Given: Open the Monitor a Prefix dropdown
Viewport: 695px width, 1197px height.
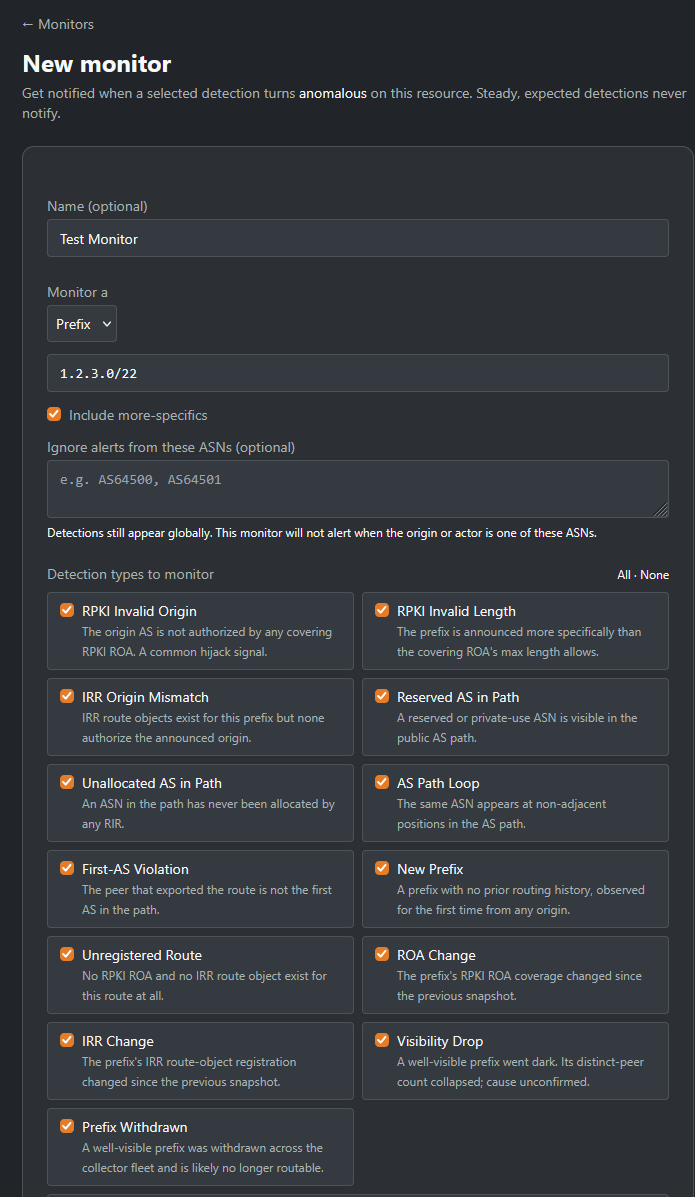Looking at the screenshot, I should coord(82,324).
